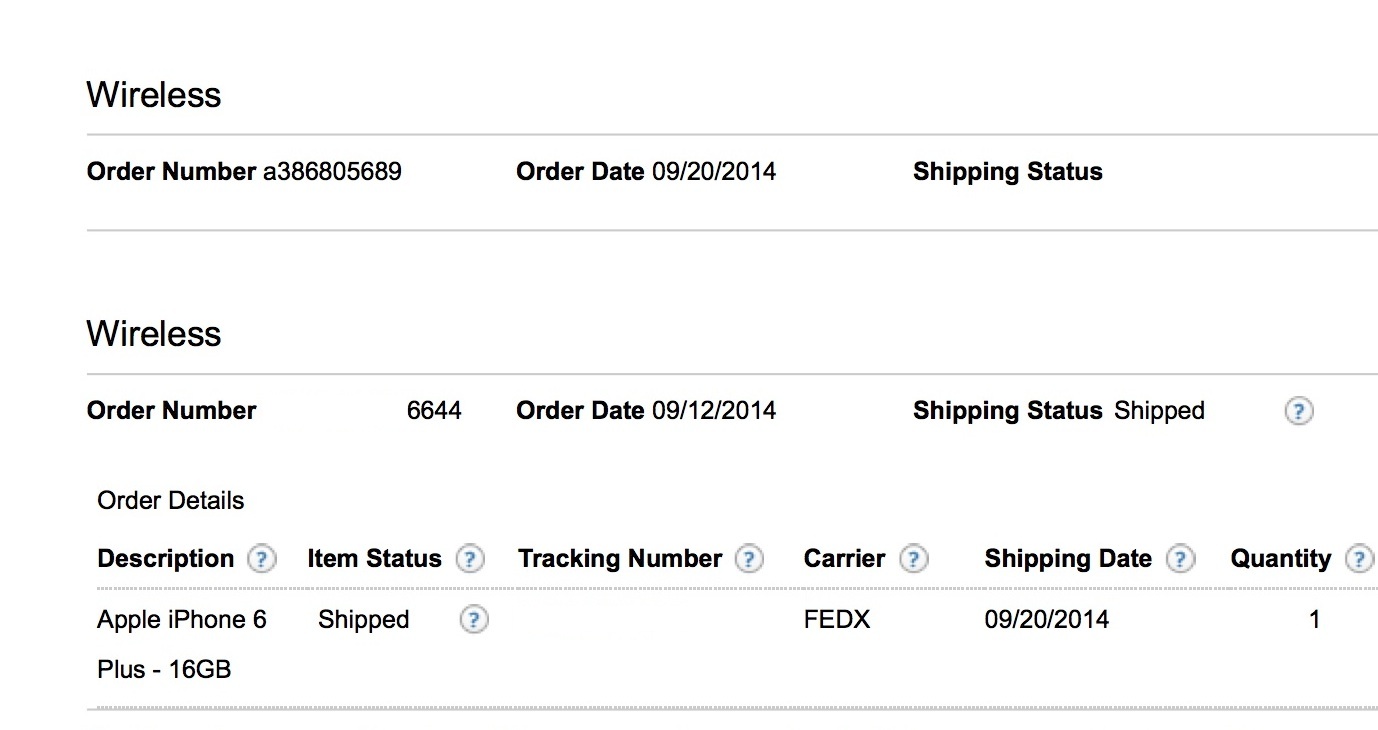Click the Shipped item status text

pyautogui.click(x=364, y=620)
